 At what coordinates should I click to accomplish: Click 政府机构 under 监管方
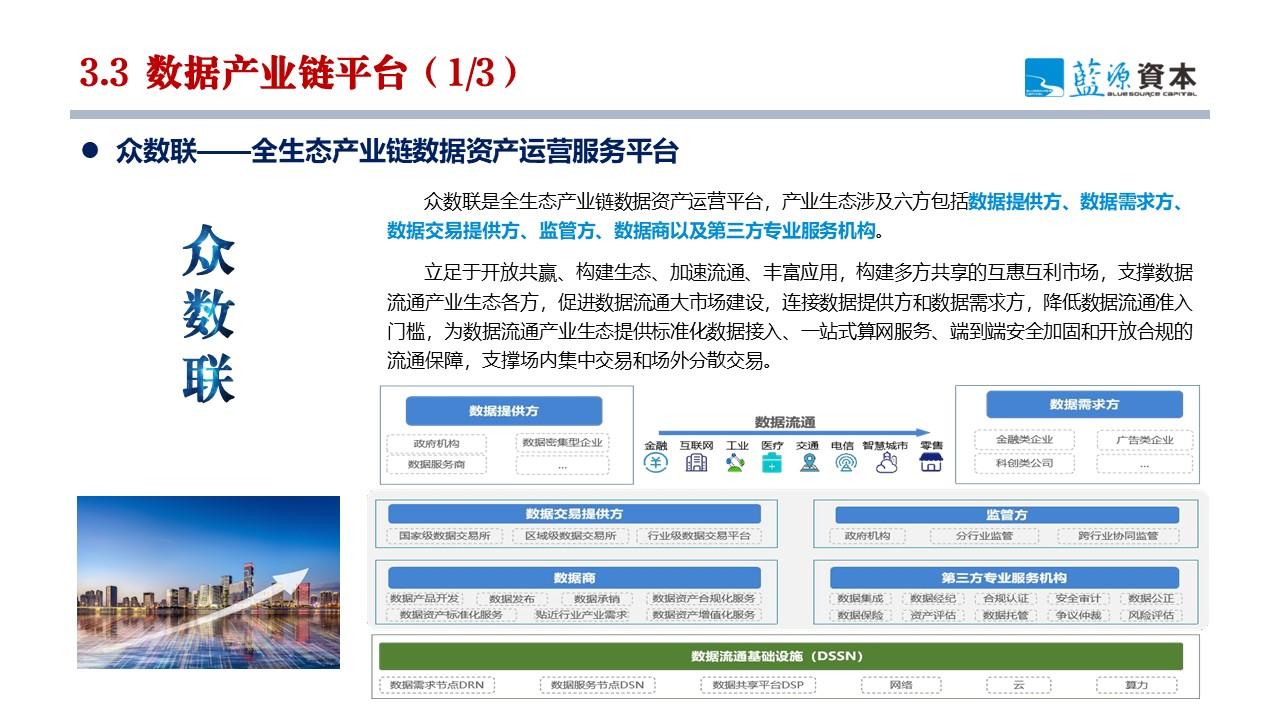click(866, 536)
